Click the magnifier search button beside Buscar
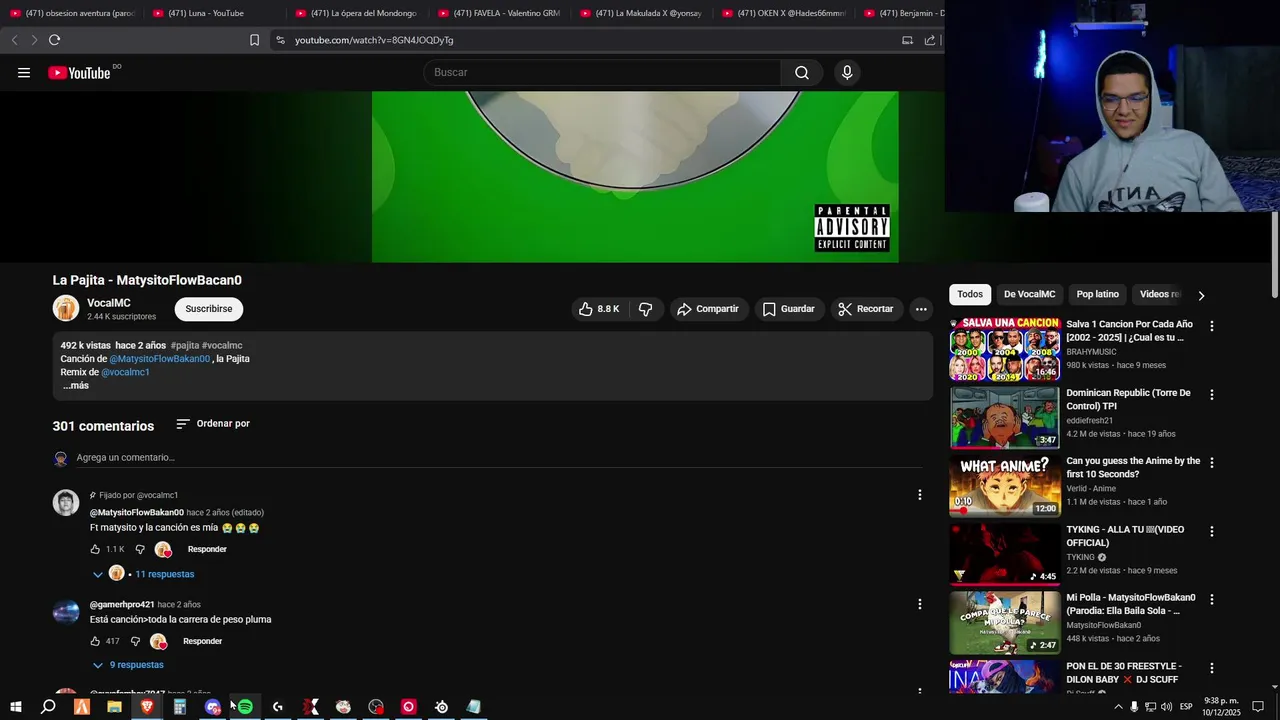The height and width of the screenshot is (720, 1280). tap(802, 72)
